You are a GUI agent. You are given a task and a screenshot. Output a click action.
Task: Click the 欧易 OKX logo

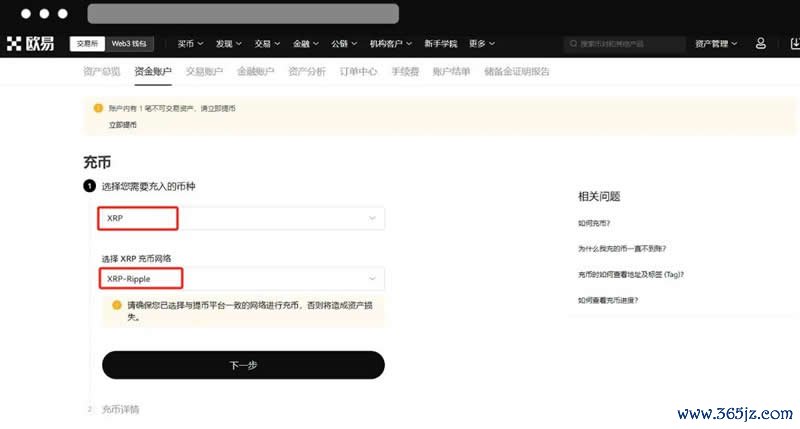pyautogui.click(x=31, y=43)
